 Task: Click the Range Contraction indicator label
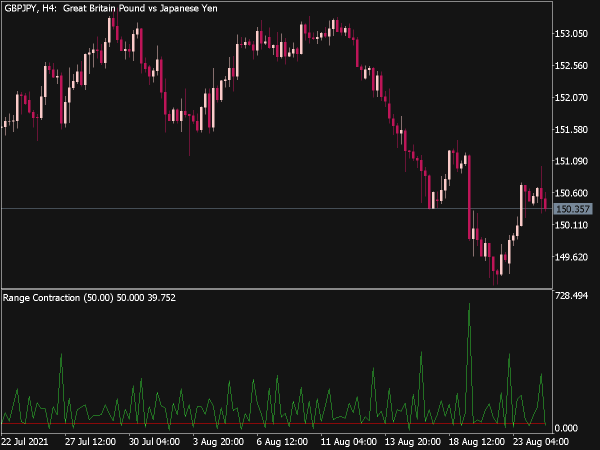(89, 298)
